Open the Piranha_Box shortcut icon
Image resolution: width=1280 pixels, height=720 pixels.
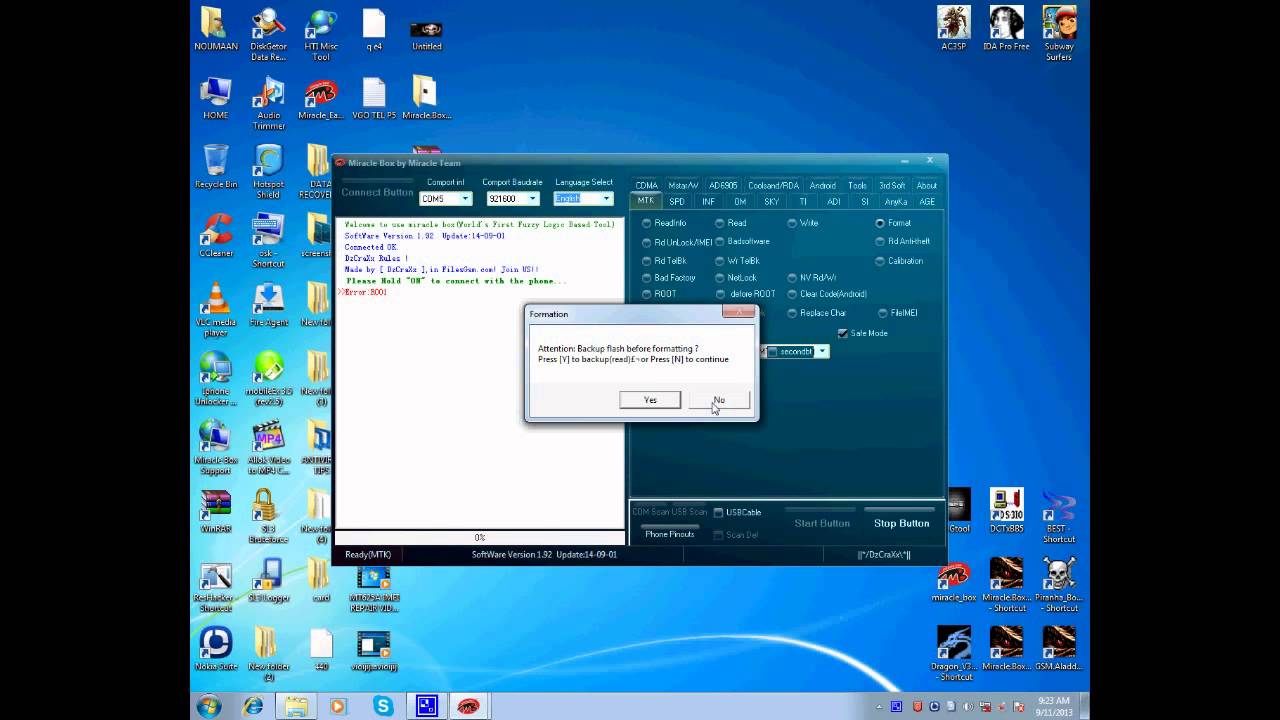[1059, 585]
